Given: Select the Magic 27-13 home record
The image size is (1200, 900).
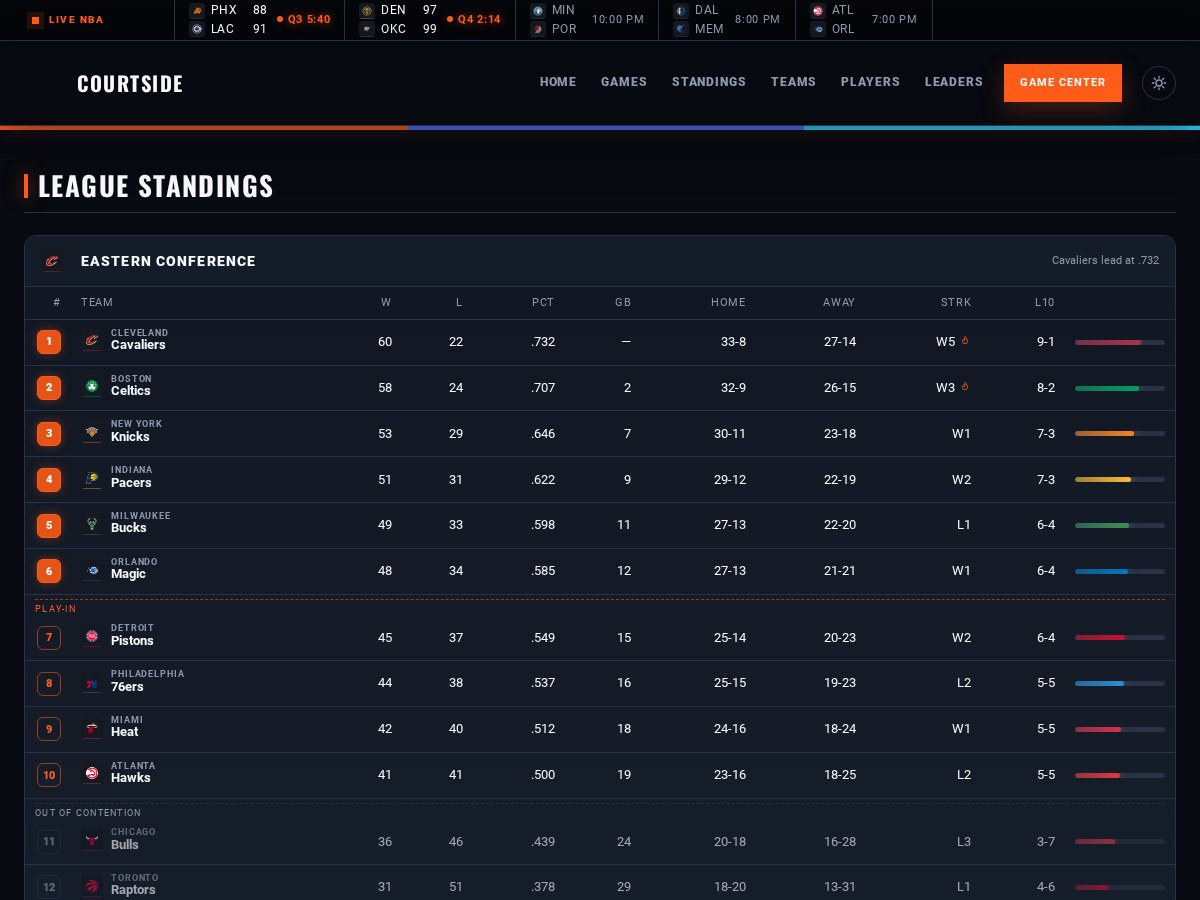Looking at the screenshot, I should [x=730, y=571].
